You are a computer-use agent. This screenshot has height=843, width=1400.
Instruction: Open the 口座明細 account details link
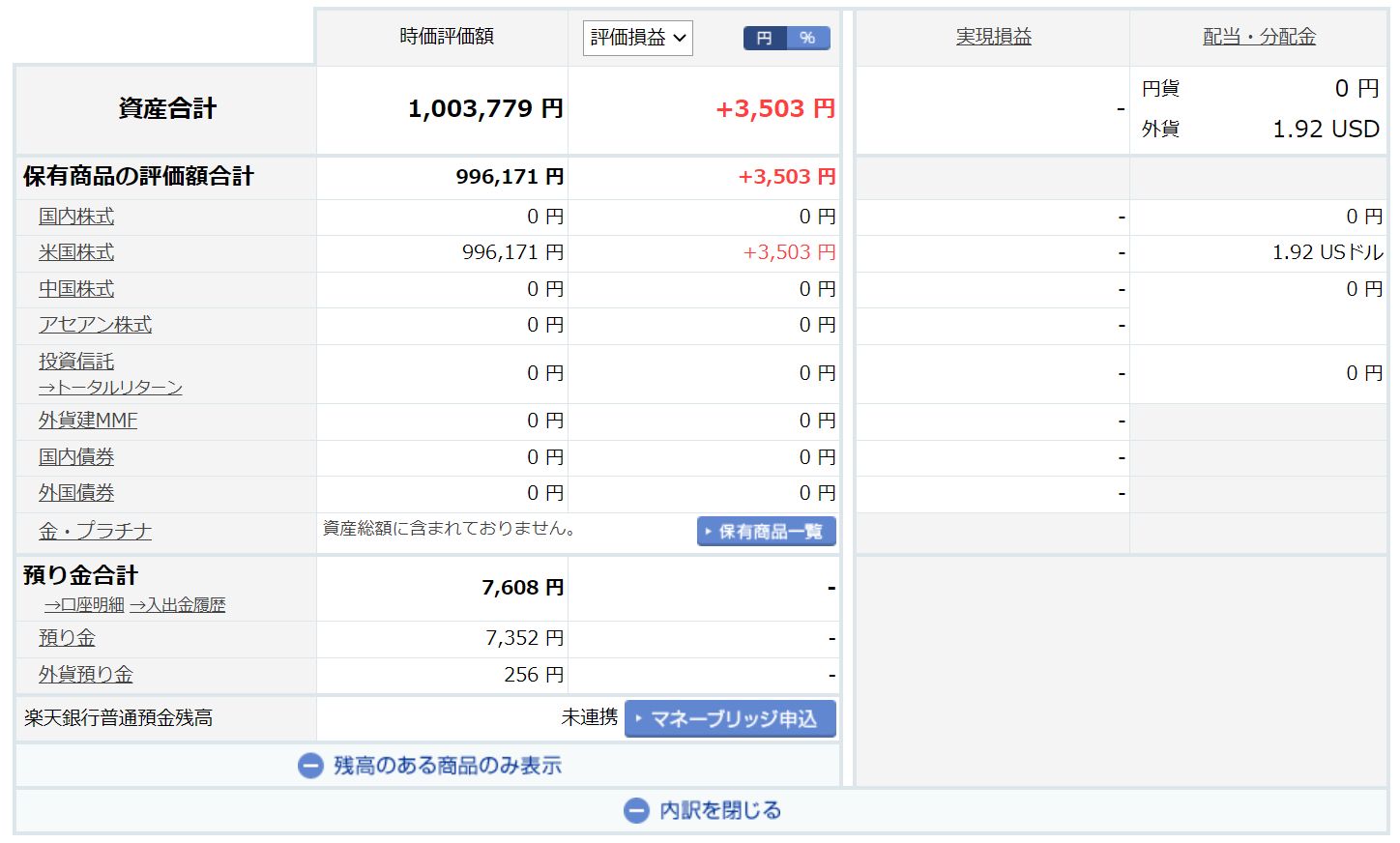pos(84,605)
